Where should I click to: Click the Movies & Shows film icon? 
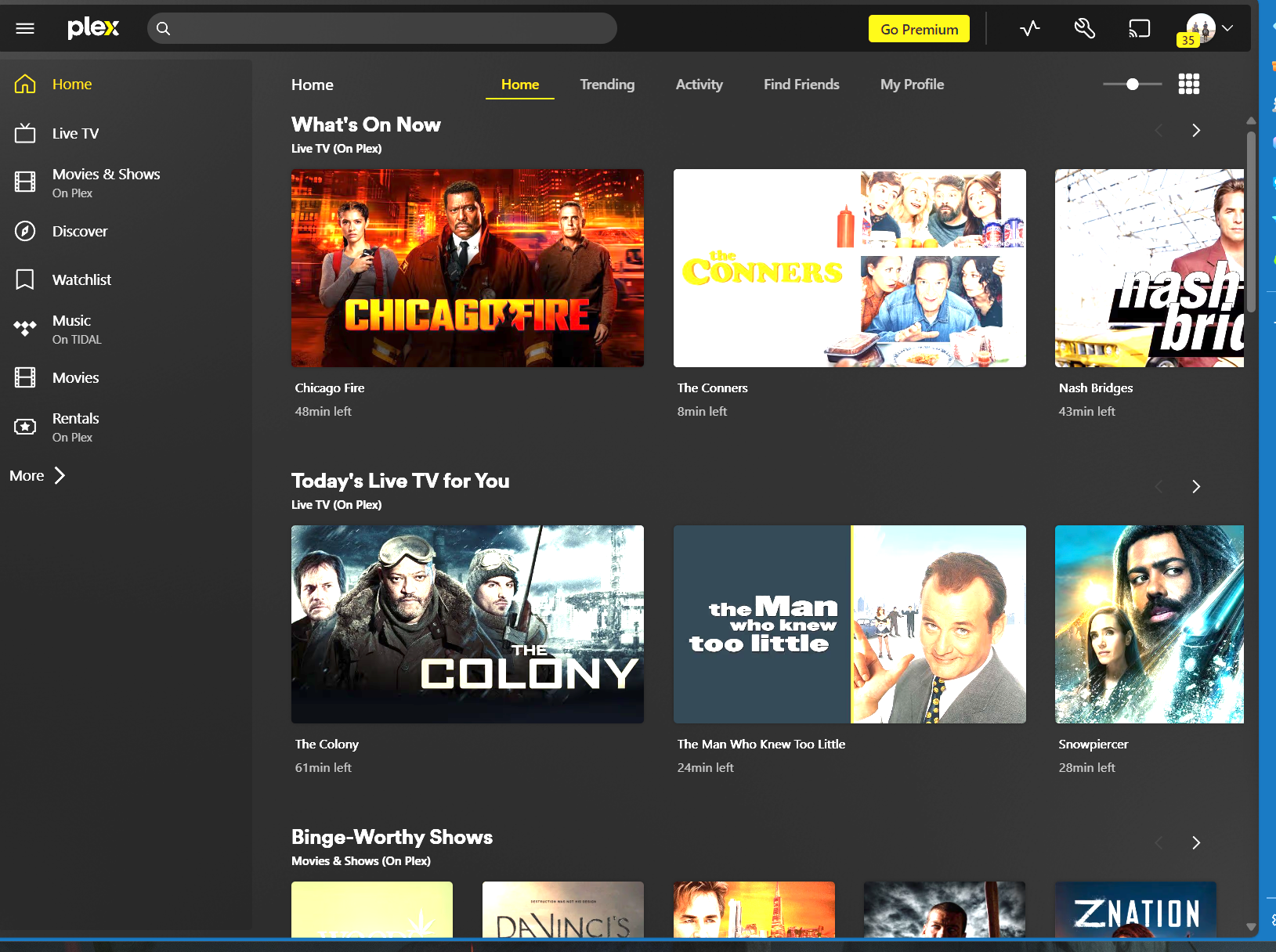[x=25, y=182]
